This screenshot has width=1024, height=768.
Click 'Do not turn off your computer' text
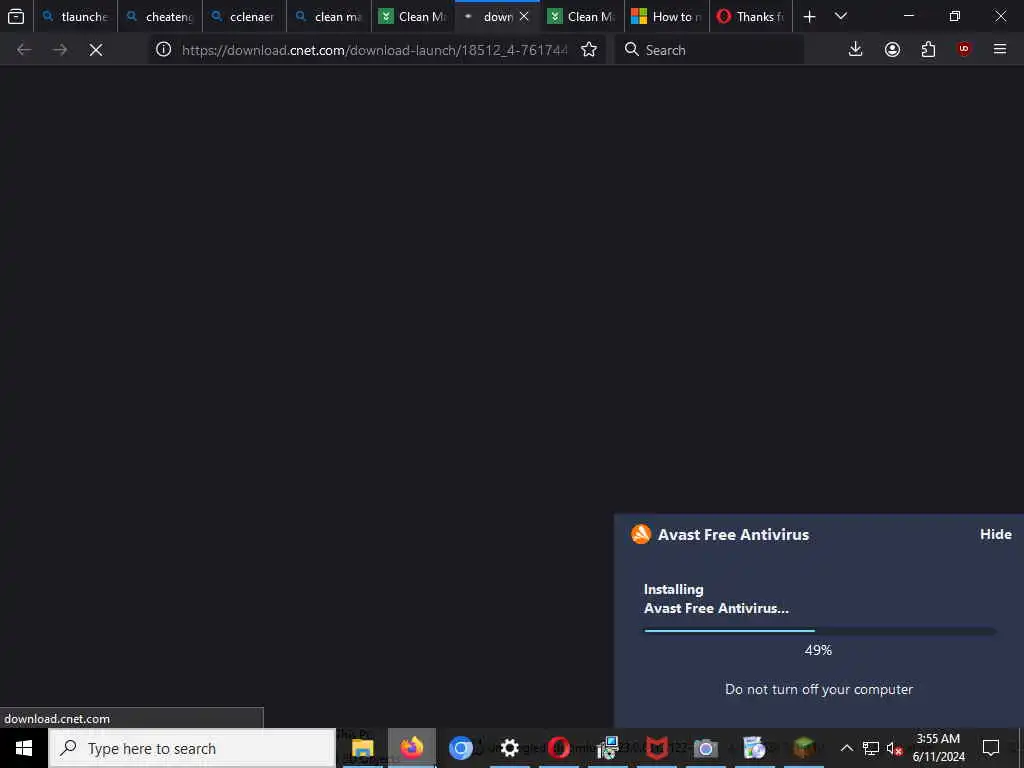coord(819,689)
